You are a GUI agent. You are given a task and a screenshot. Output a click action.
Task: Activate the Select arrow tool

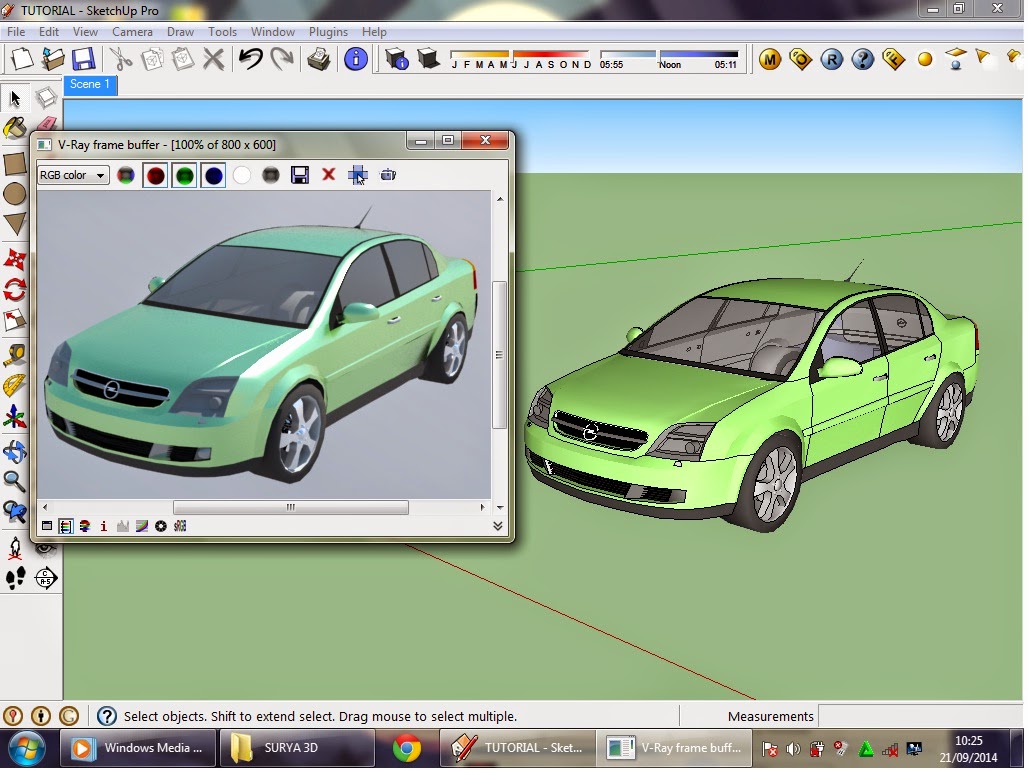(x=13, y=98)
